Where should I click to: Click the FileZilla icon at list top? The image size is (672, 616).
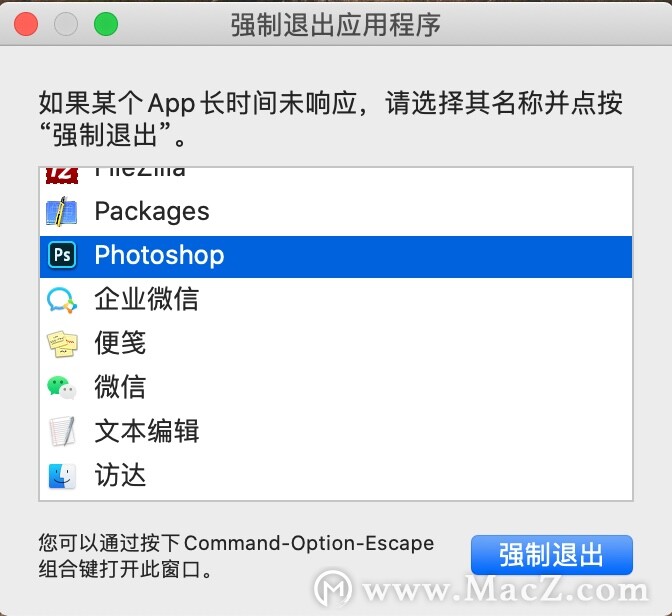point(62,176)
